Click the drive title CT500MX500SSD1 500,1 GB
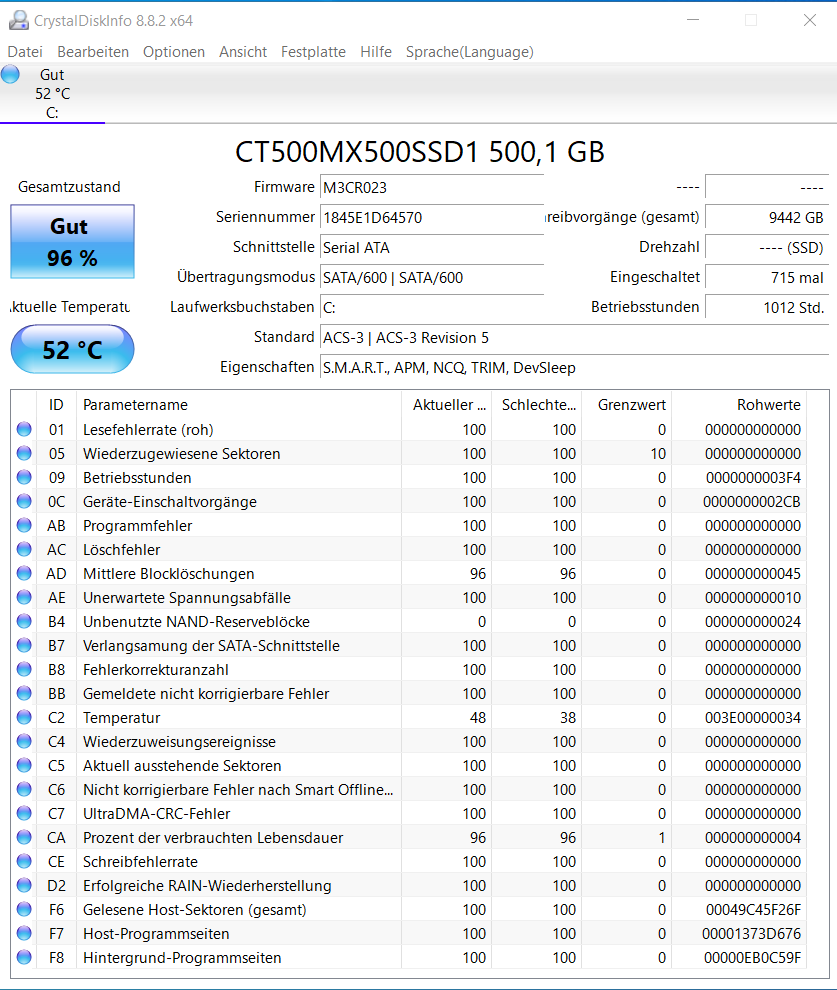Image resolution: width=837 pixels, height=990 pixels. tap(420, 152)
